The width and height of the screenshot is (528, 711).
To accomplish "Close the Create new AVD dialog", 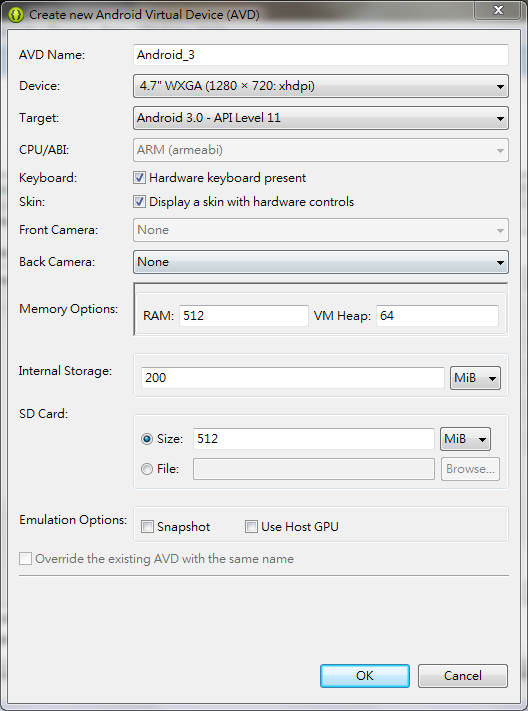I will coord(498,10).
